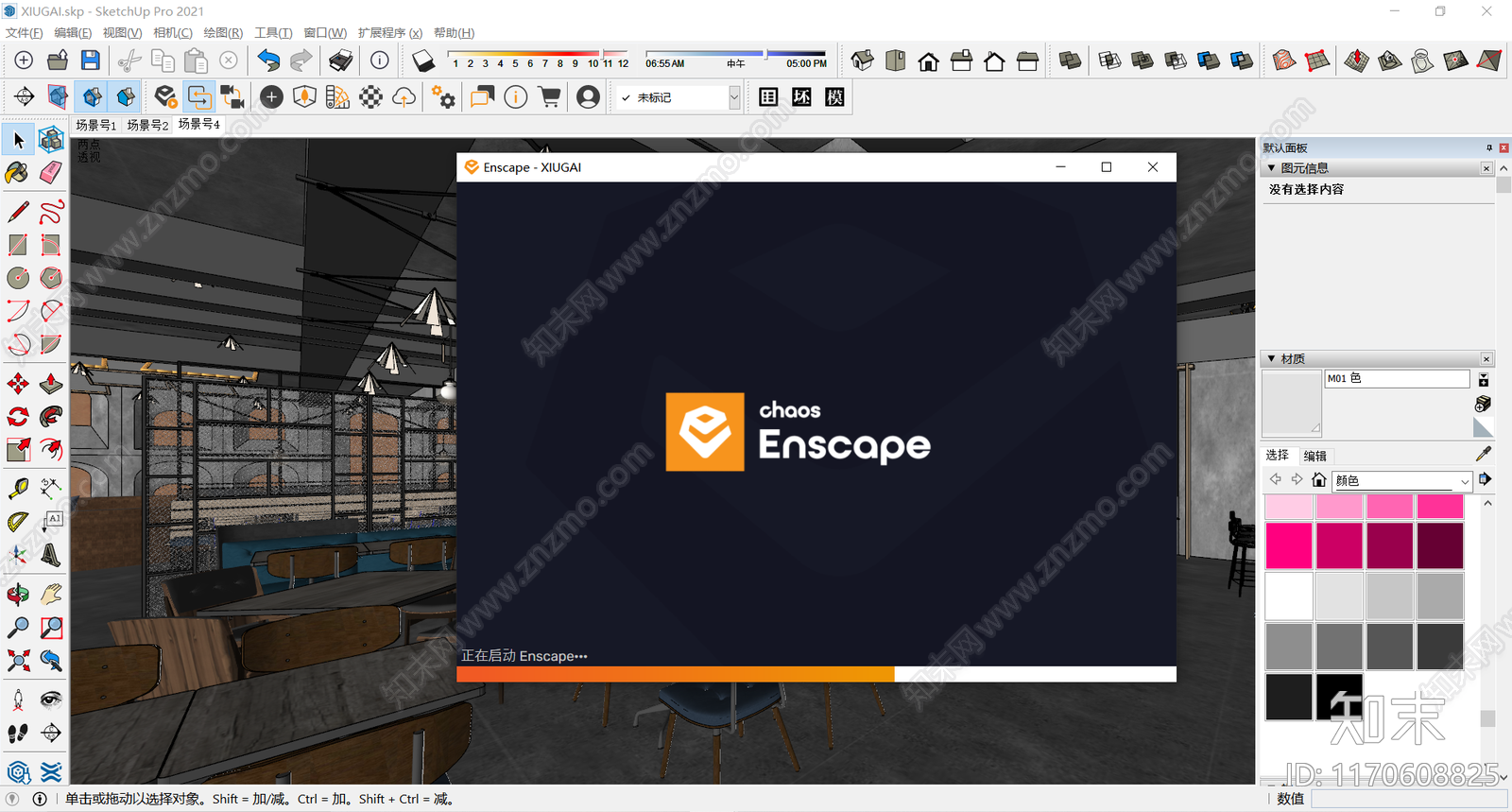The height and width of the screenshot is (812, 1512).
Task: Choose the Zoom magnifier tool
Action: 18,627
